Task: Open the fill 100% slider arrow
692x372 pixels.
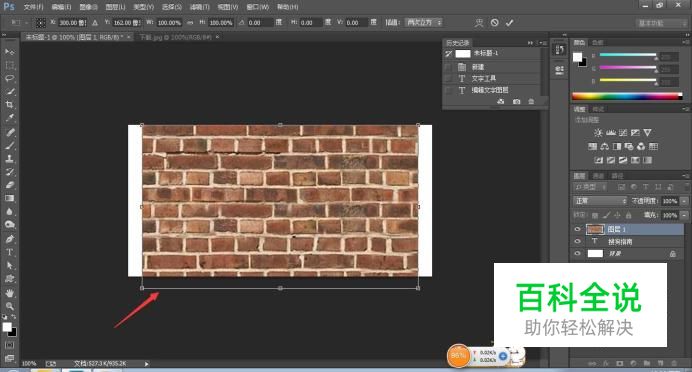Action: point(684,215)
